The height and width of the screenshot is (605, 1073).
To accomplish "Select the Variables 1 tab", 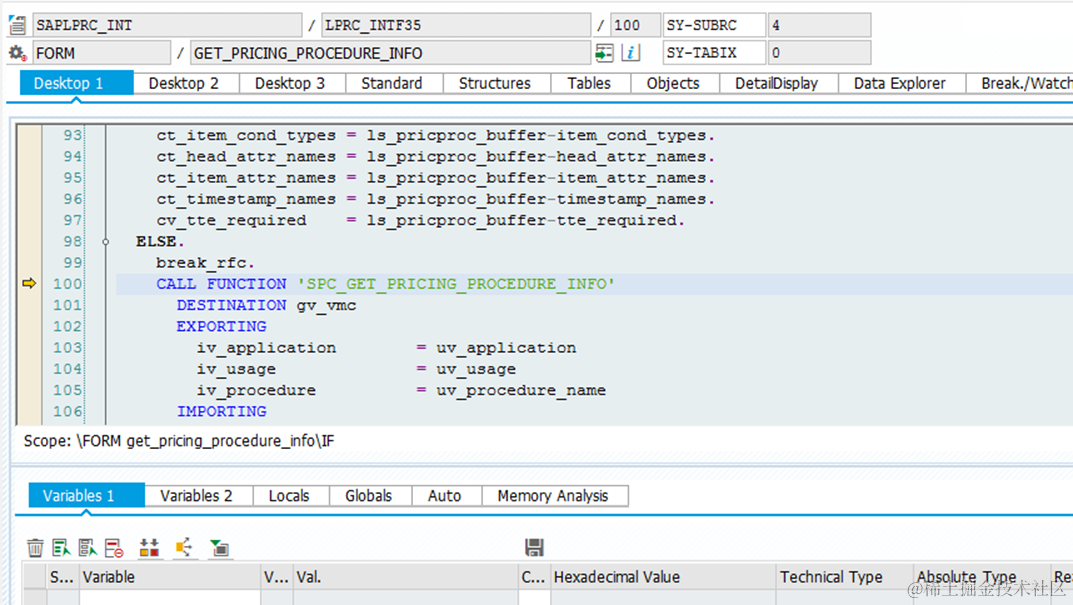I will point(86,495).
